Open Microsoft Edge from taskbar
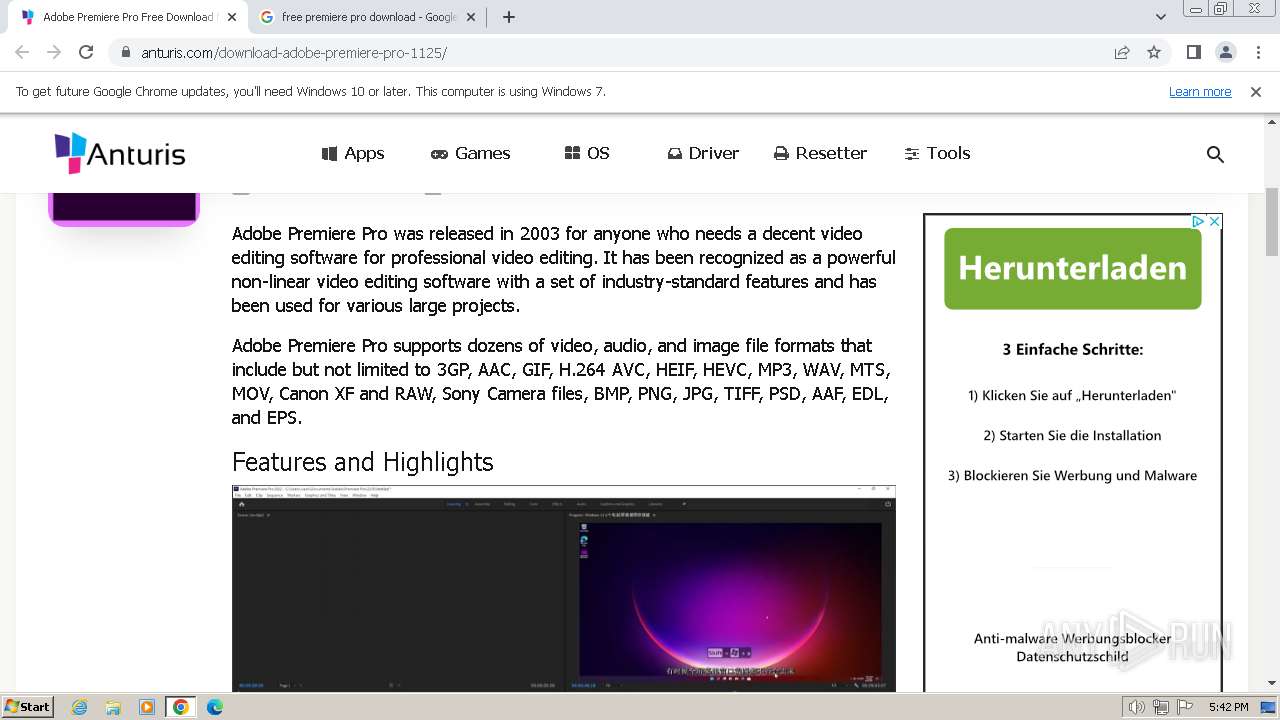This screenshot has height=720, width=1280. (x=215, y=707)
